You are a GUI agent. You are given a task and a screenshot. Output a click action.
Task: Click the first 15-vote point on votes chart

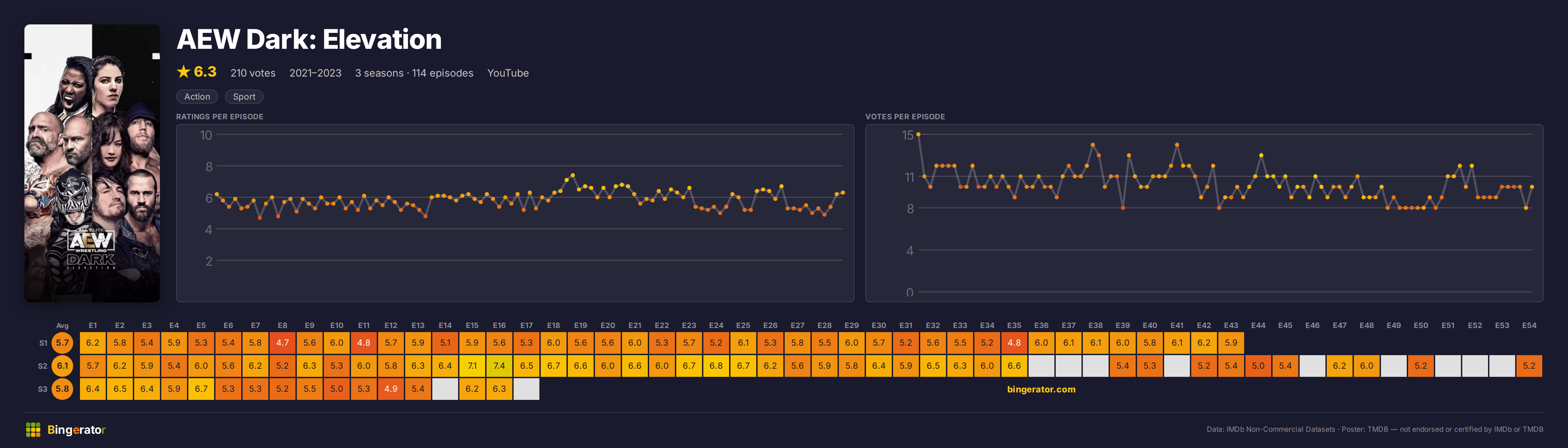pyautogui.click(x=918, y=135)
